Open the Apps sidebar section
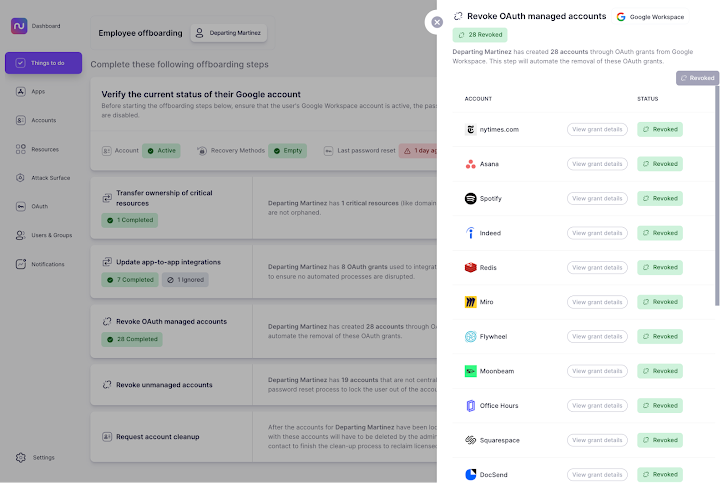The image size is (728, 483). (37, 91)
